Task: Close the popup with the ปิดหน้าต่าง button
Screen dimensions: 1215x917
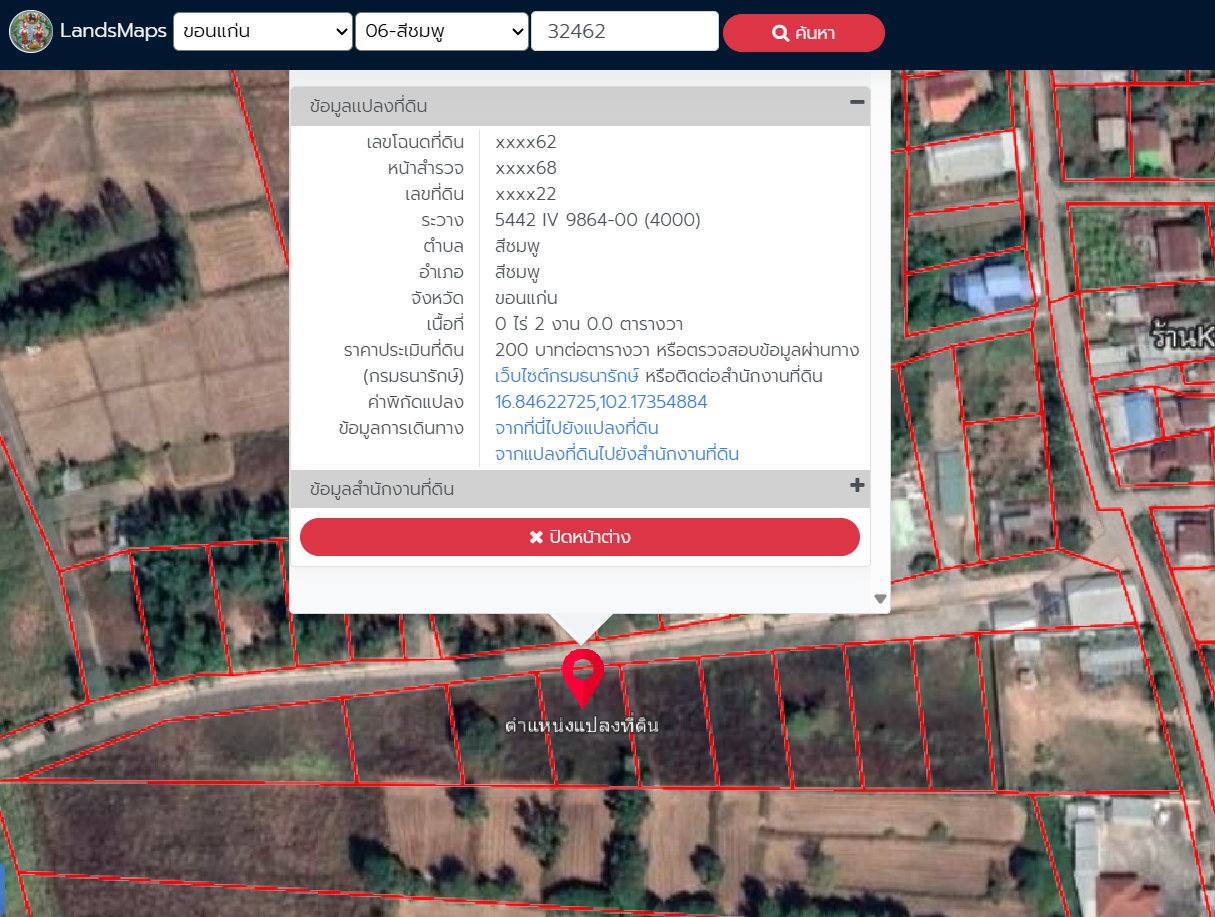Action: [579, 537]
